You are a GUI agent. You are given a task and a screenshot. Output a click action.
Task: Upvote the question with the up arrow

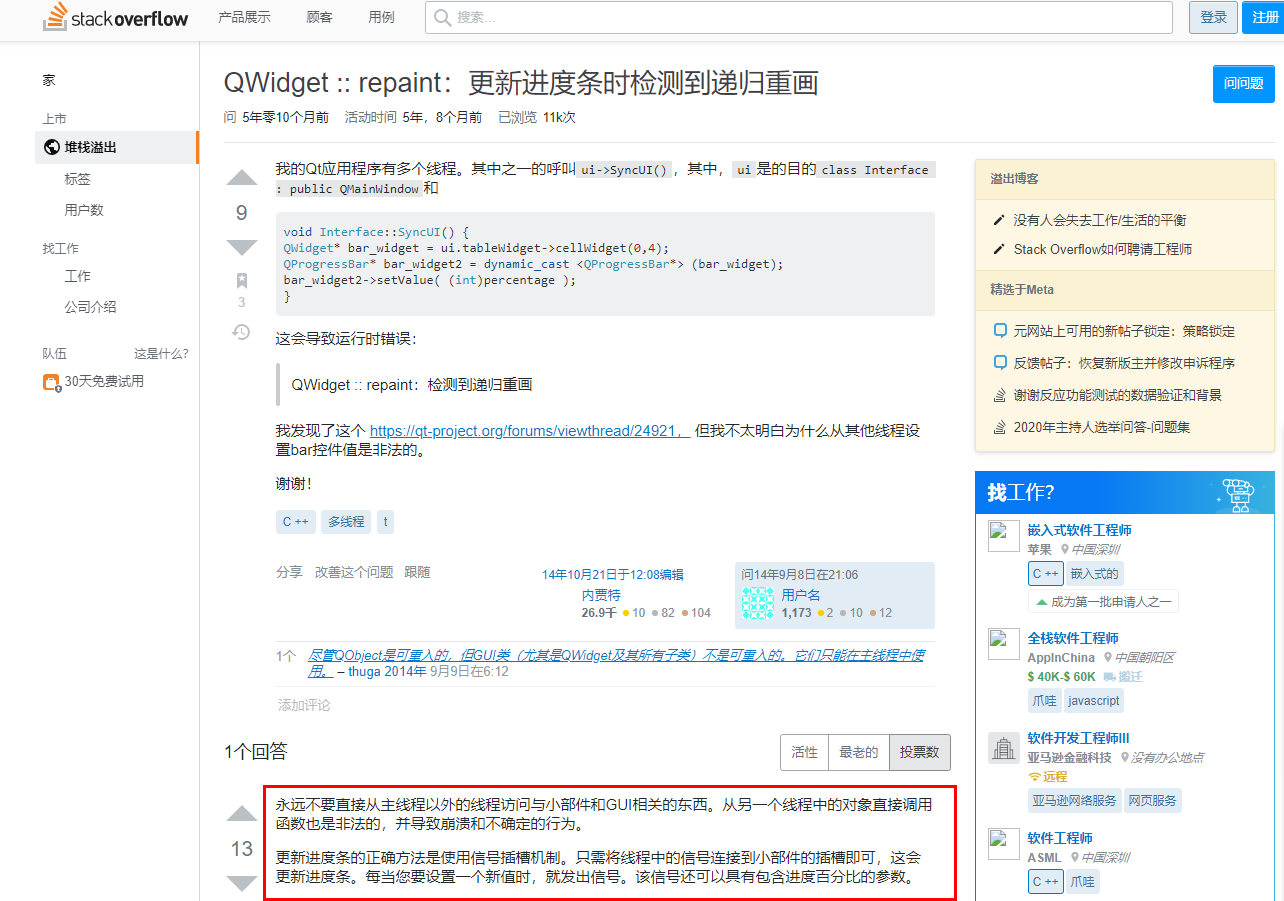coord(241,177)
